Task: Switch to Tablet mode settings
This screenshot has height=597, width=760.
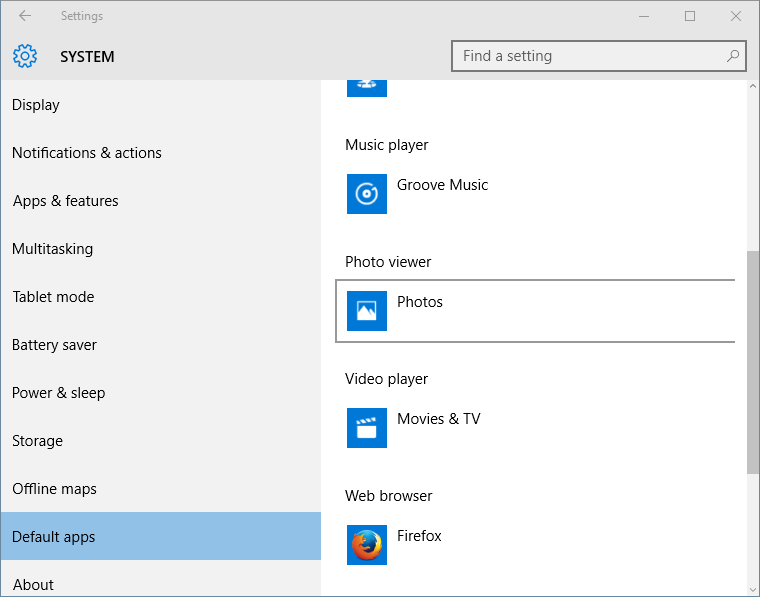Action: point(53,297)
